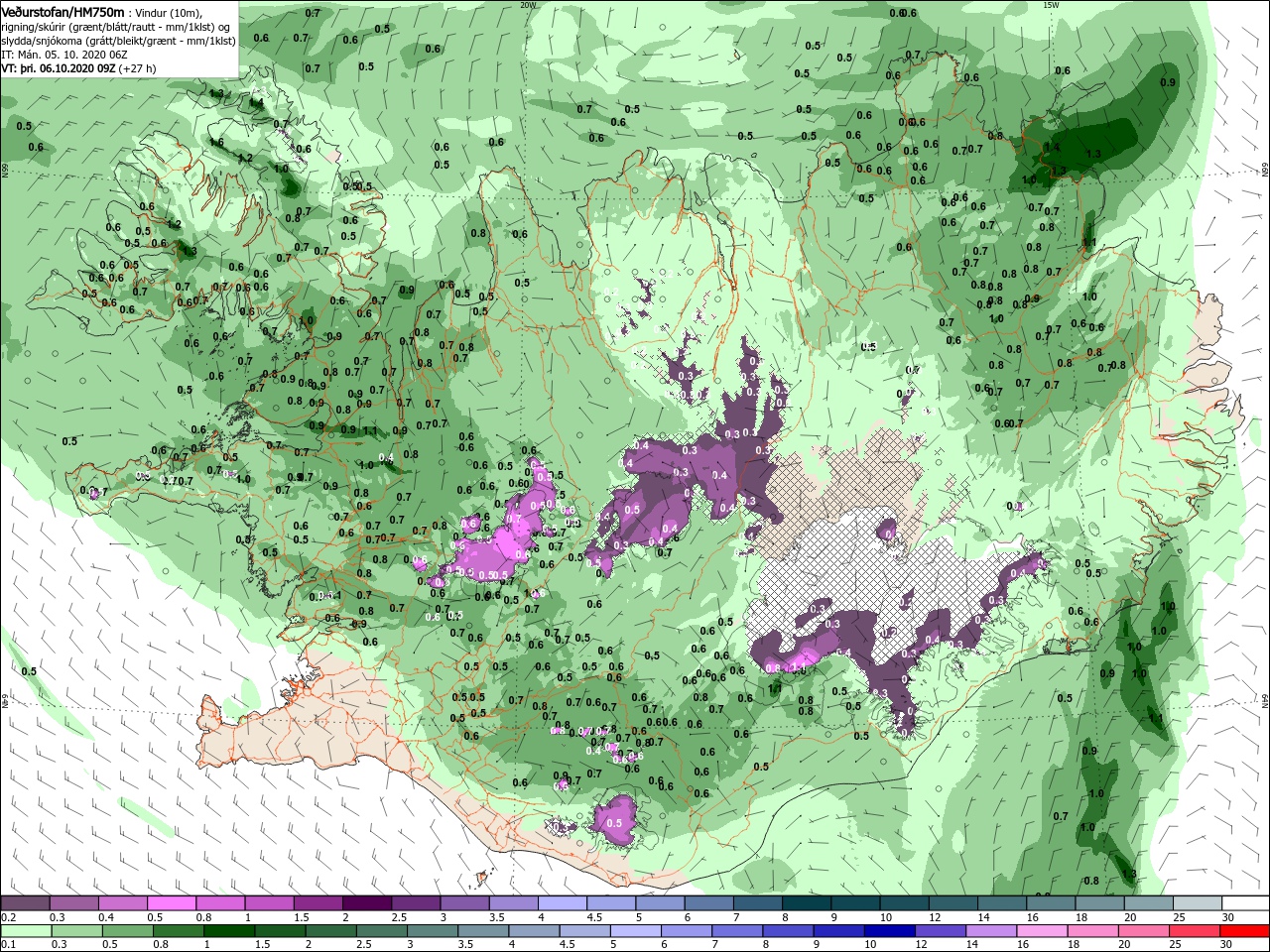1270x952 pixels.
Task: Pick the darkest purple 2 swatch, upper legend row
Action: point(366,903)
